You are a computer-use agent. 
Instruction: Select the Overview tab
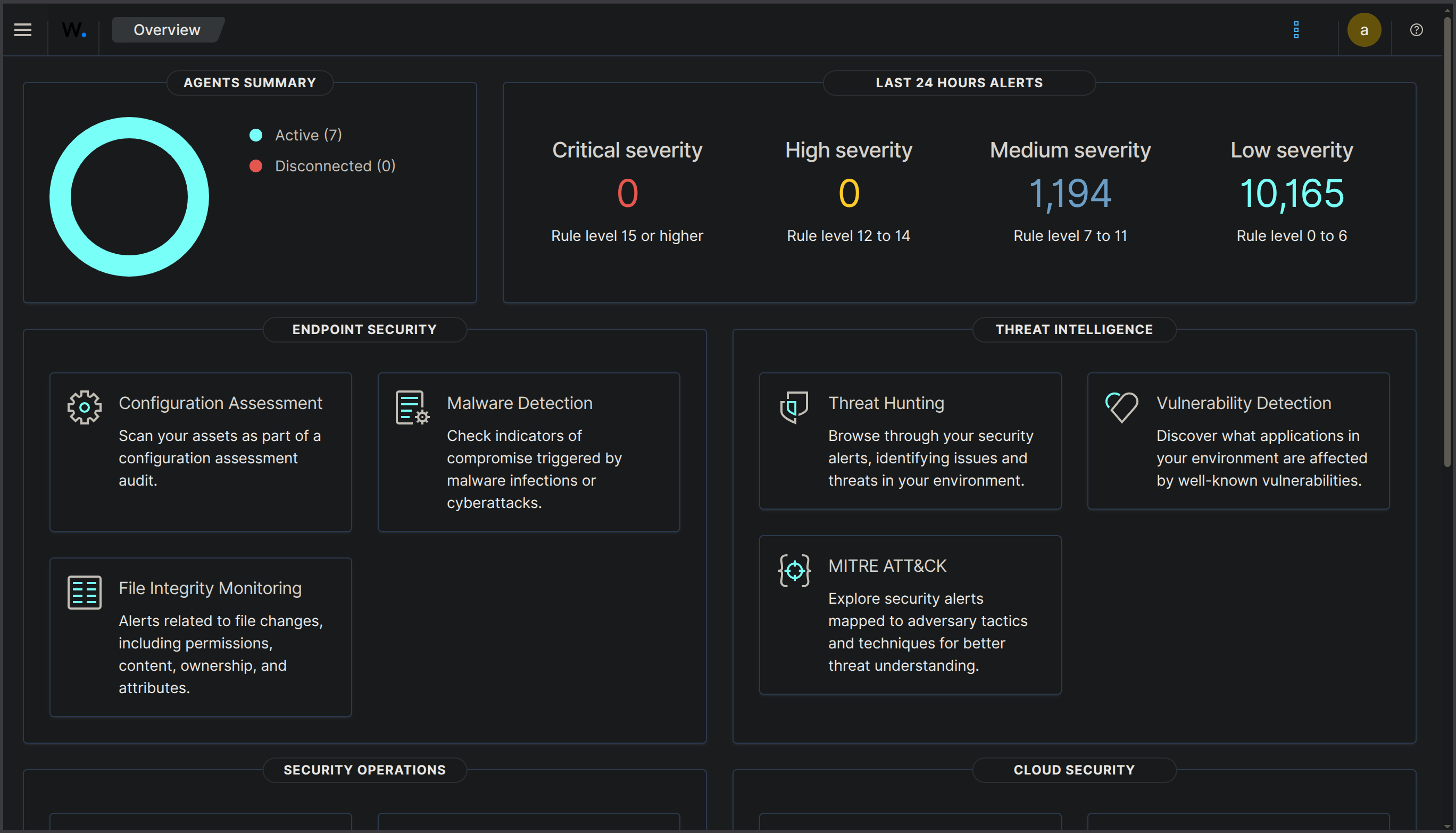tap(167, 30)
